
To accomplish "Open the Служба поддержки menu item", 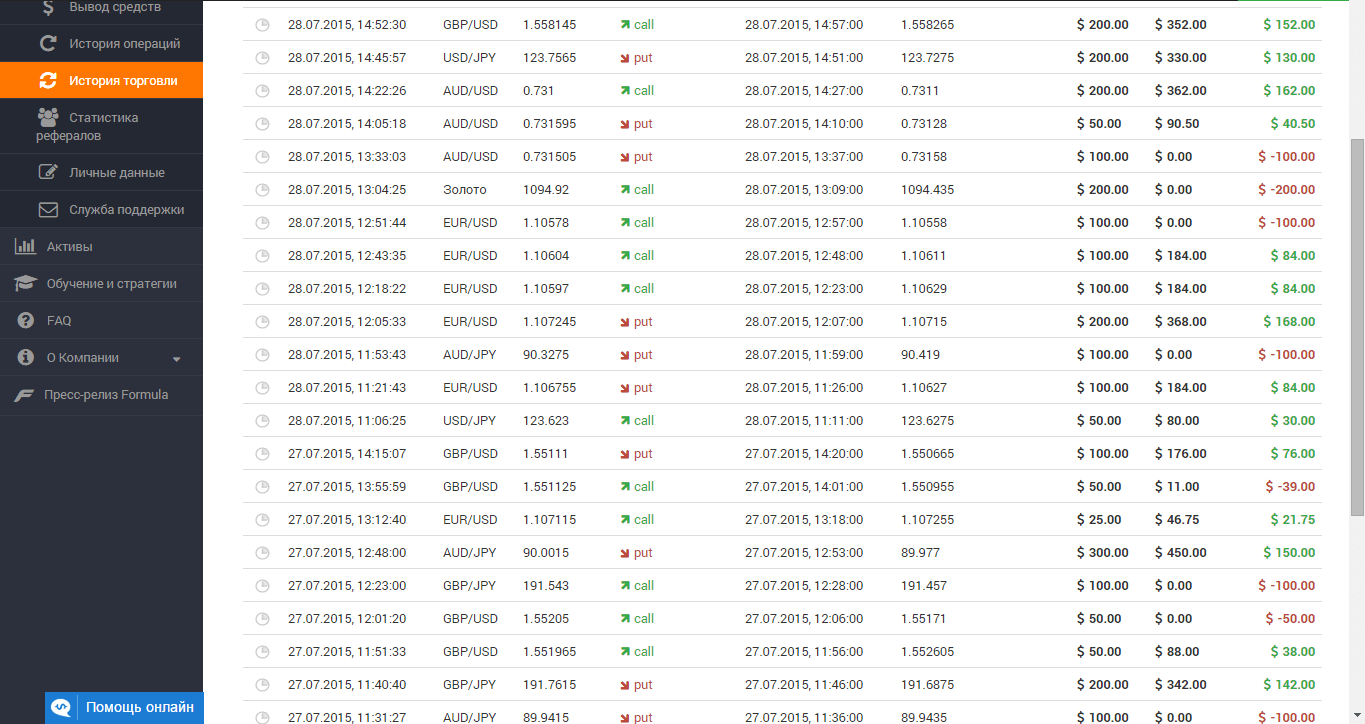I will pyautogui.click(x=126, y=210).
